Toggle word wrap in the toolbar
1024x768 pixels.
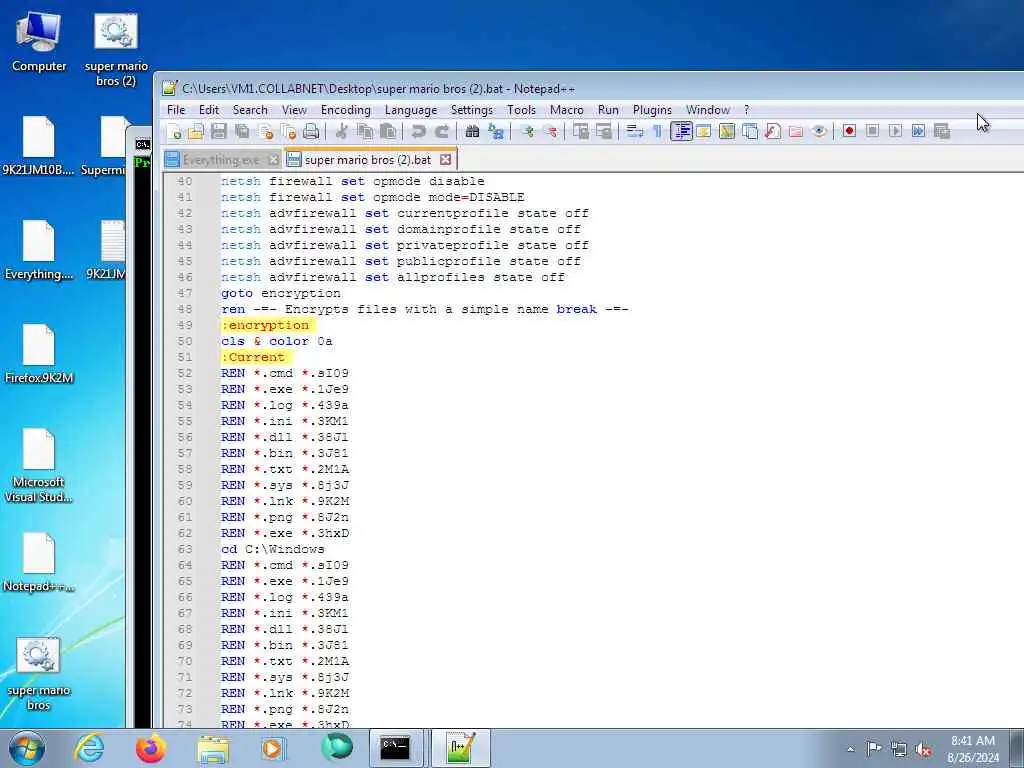coord(635,131)
